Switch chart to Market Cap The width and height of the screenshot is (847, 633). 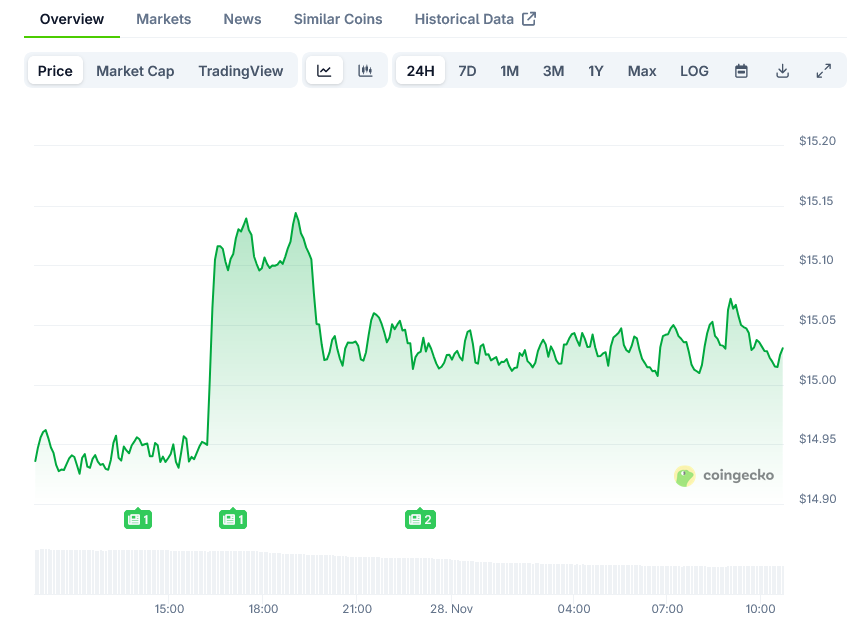[x=135, y=71]
